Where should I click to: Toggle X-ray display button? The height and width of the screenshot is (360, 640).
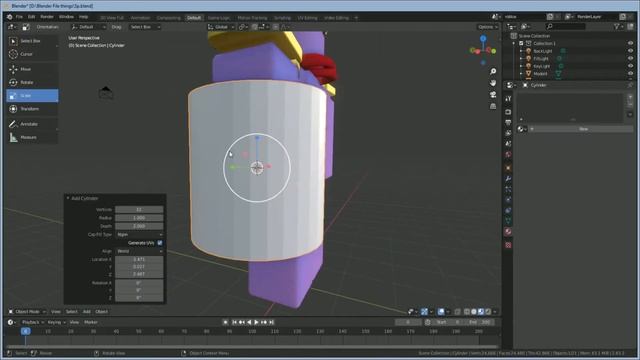(x=458, y=311)
